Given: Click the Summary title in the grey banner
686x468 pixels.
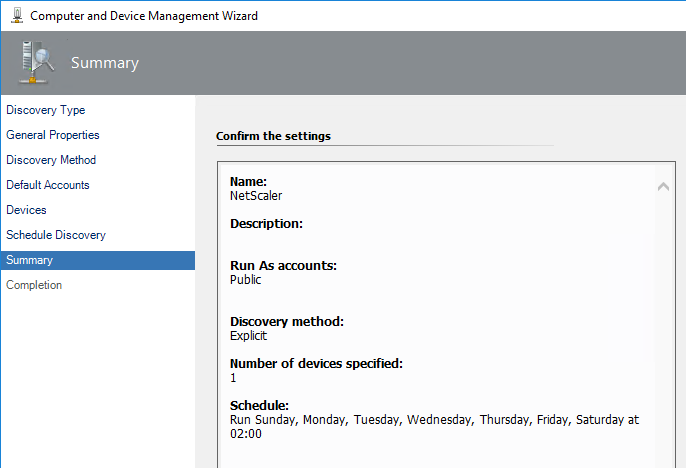Looking at the screenshot, I should (x=105, y=63).
